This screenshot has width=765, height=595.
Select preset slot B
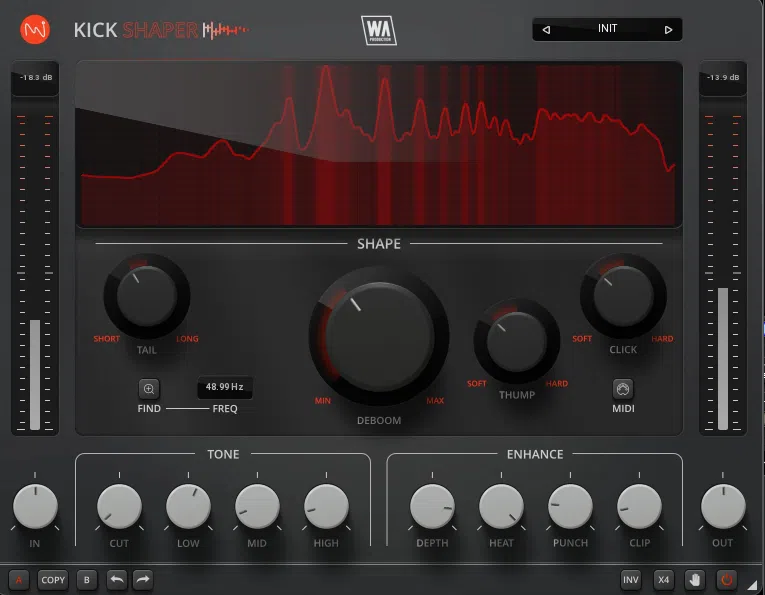click(87, 580)
